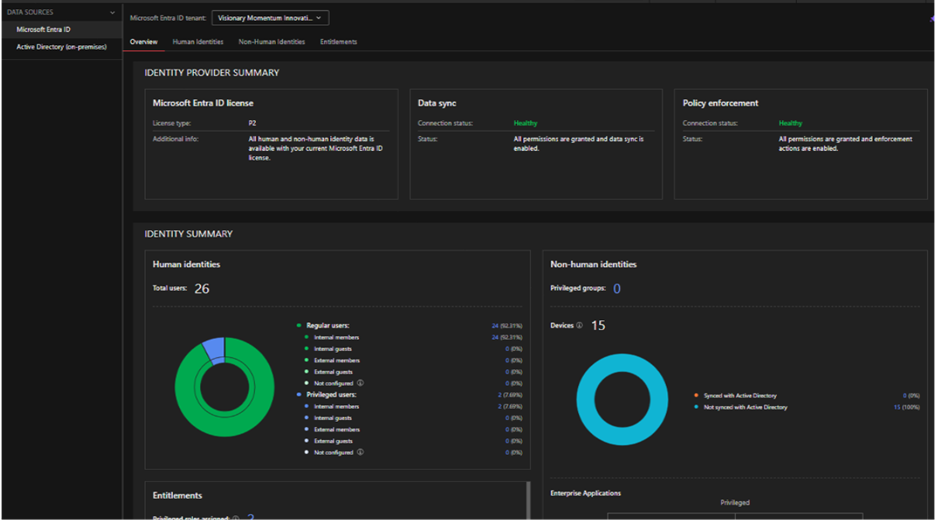
Task: Switch to the Non-Human Identities tab
Action: coord(271,42)
